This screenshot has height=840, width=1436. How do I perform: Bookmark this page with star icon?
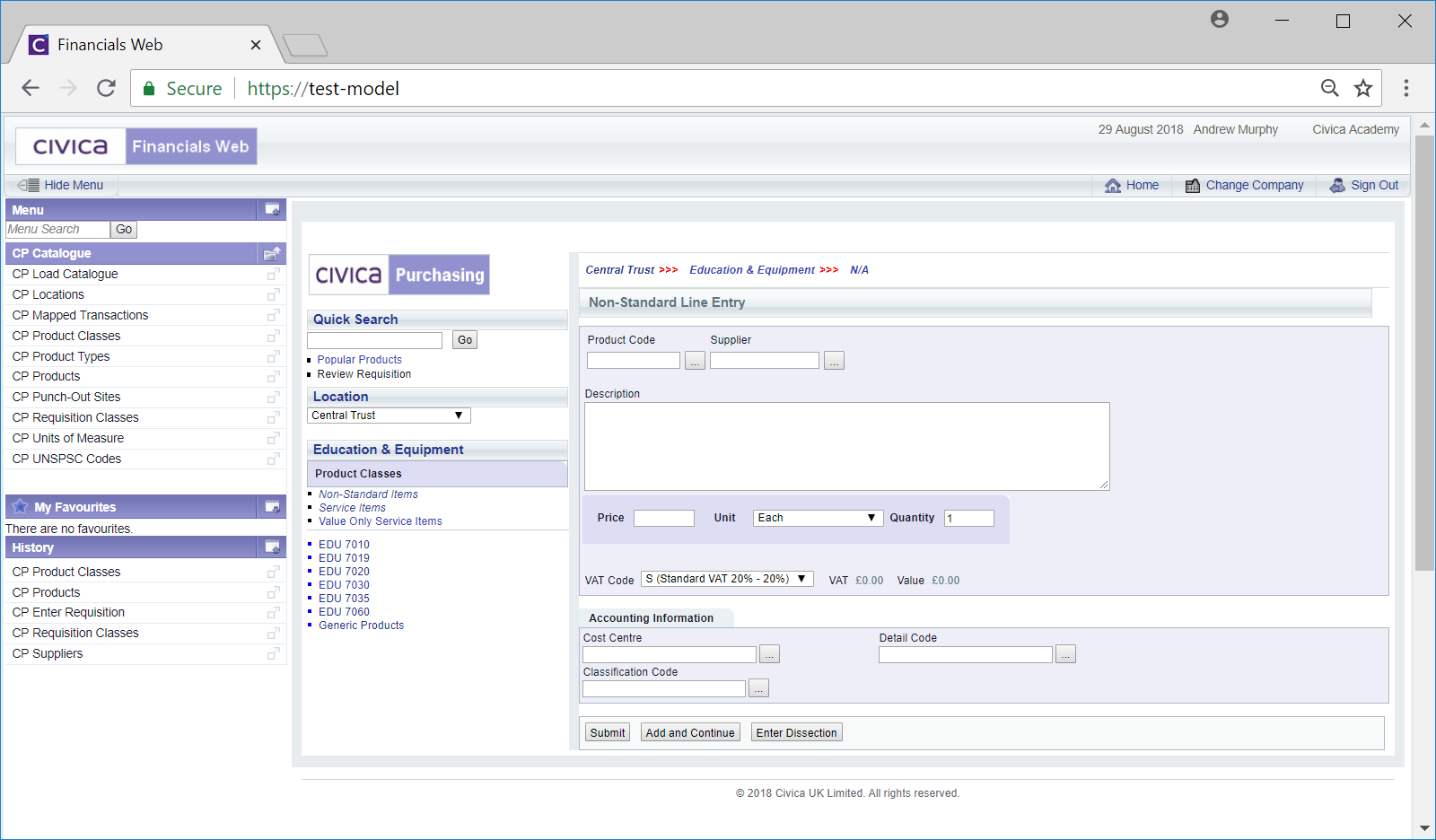pyautogui.click(x=1363, y=88)
